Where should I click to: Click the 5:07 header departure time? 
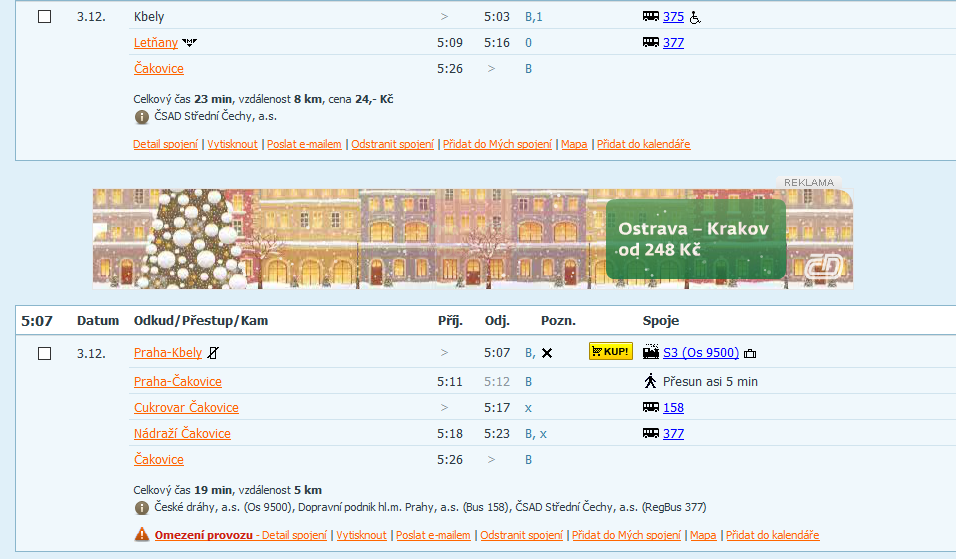click(x=37, y=321)
